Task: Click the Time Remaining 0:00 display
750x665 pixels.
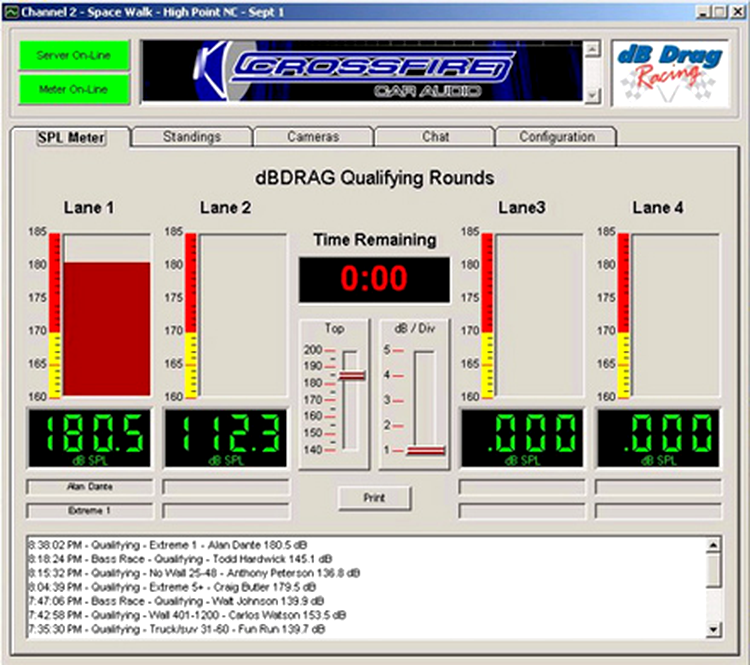Action: [374, 280]
